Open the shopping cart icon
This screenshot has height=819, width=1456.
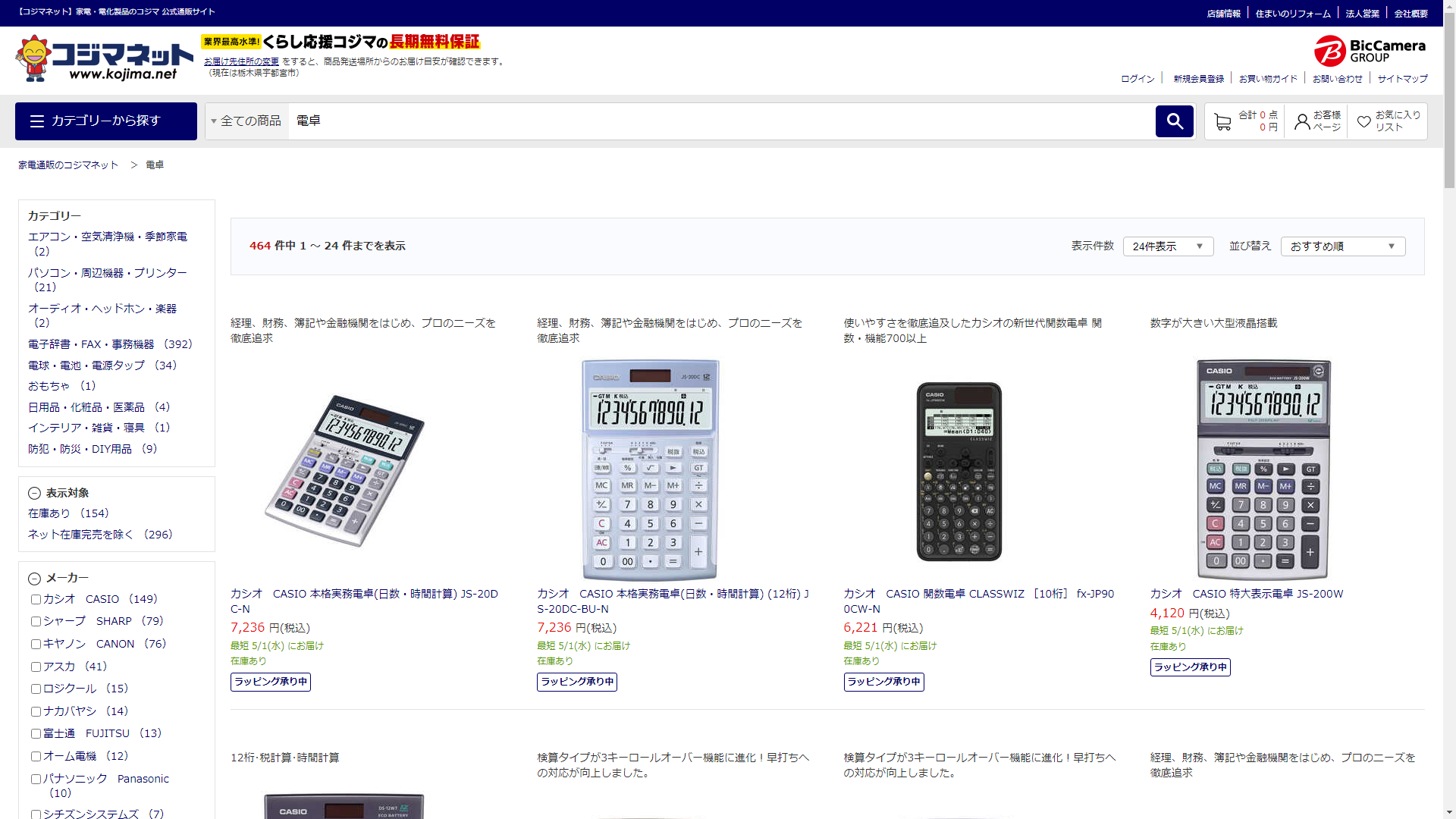(x=1222, y=121)
